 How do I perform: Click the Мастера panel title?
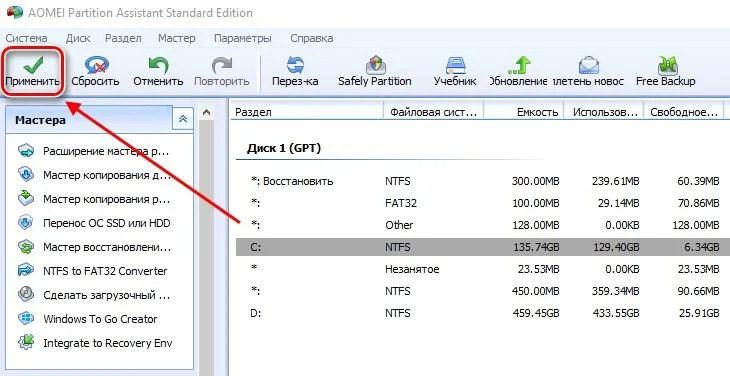pos(41,120)
